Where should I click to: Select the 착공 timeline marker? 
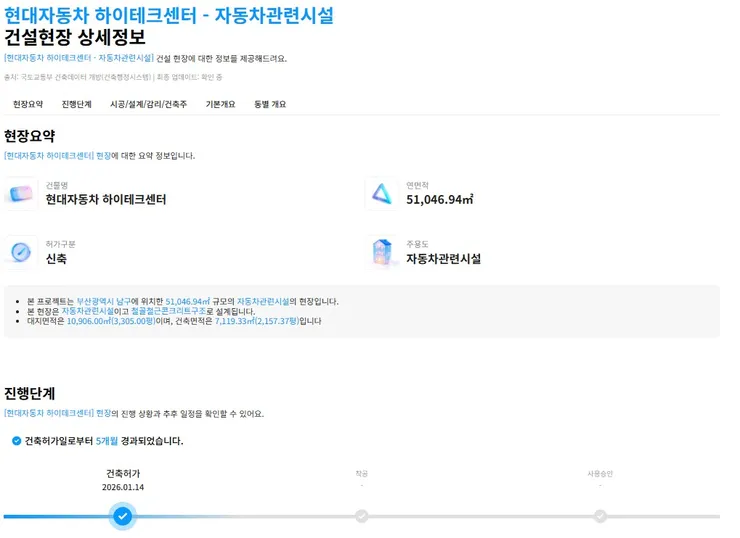click(x=362, y=516)
